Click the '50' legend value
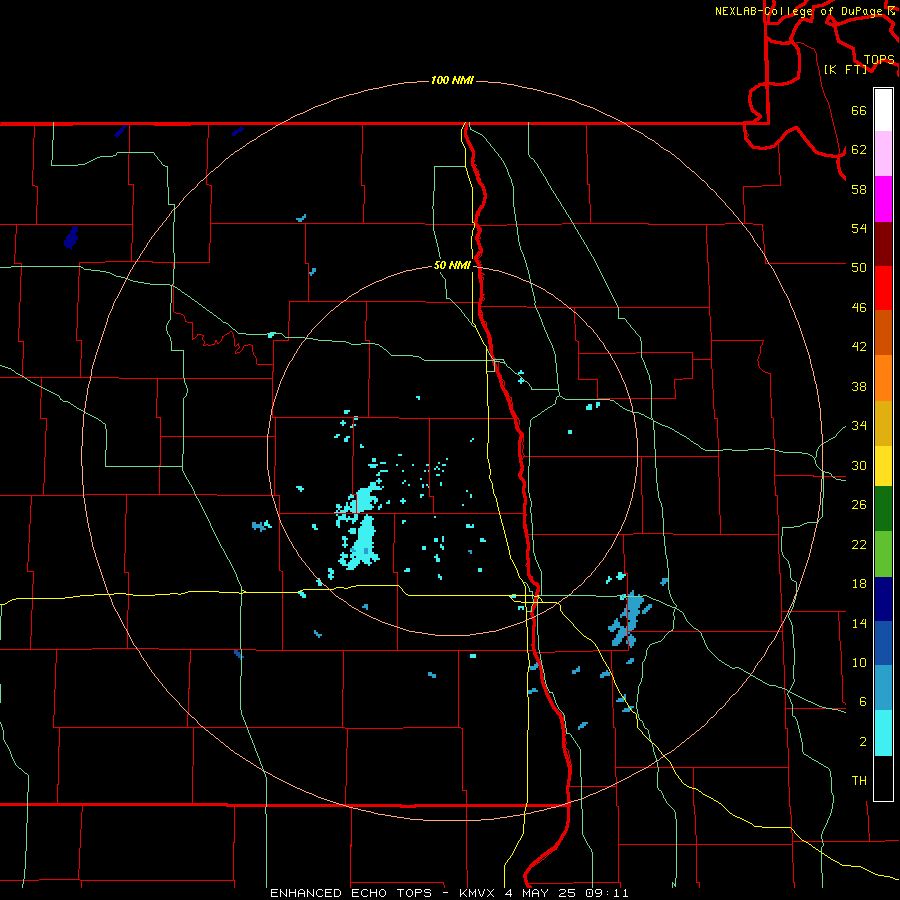The height and width of the screenshot is (900, 900). (859, 268)
